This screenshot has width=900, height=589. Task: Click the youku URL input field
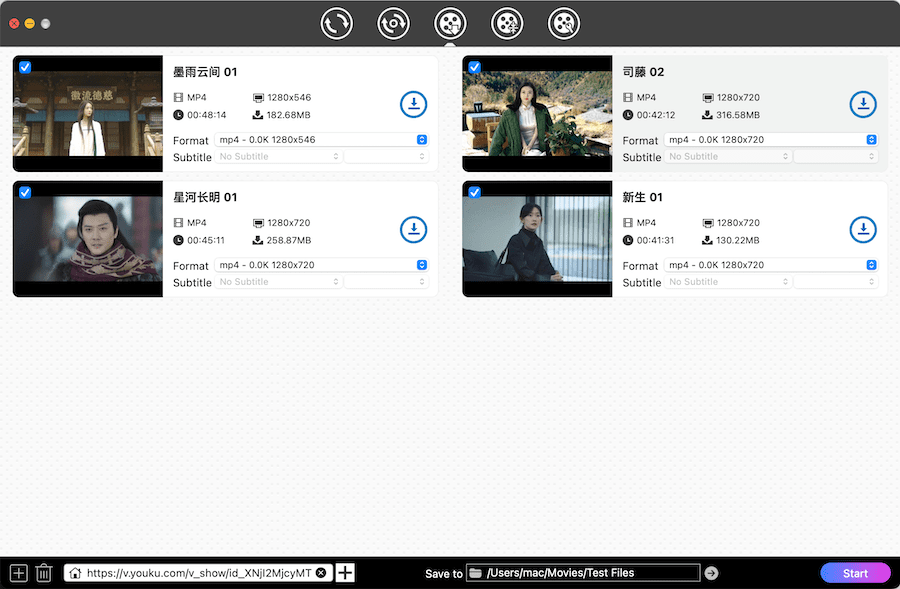tap(199, 573)
